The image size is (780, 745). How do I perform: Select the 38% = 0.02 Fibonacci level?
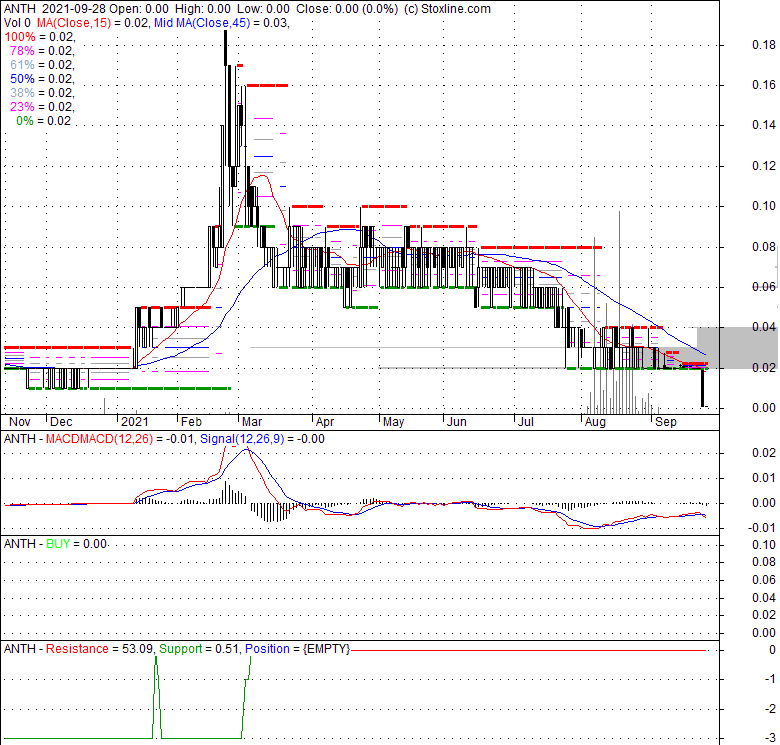coord(42,93)
